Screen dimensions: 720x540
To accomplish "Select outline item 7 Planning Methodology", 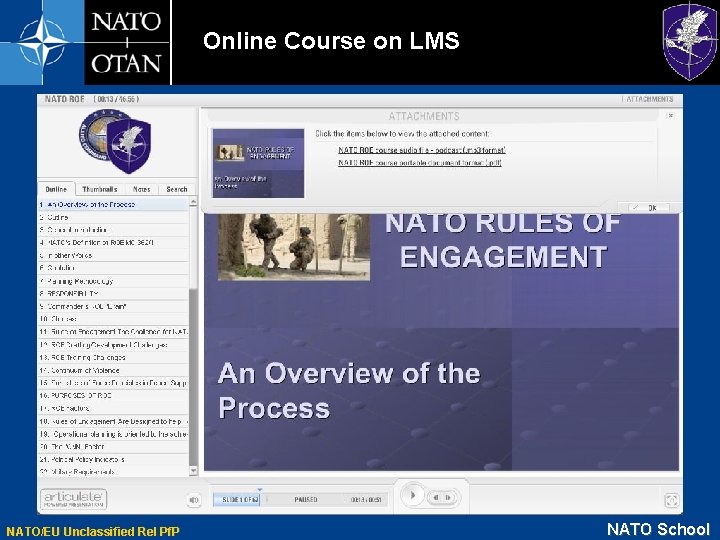I will pyautogui.click(x=113, y=281).
